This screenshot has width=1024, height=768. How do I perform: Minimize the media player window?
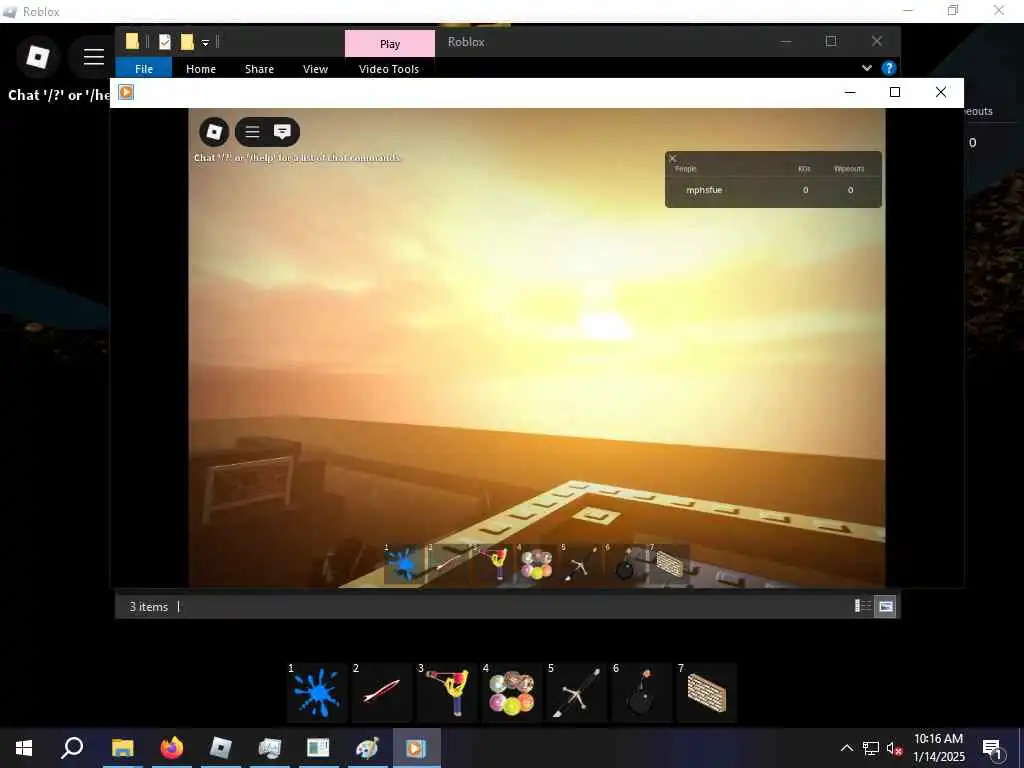coord(850,92)
